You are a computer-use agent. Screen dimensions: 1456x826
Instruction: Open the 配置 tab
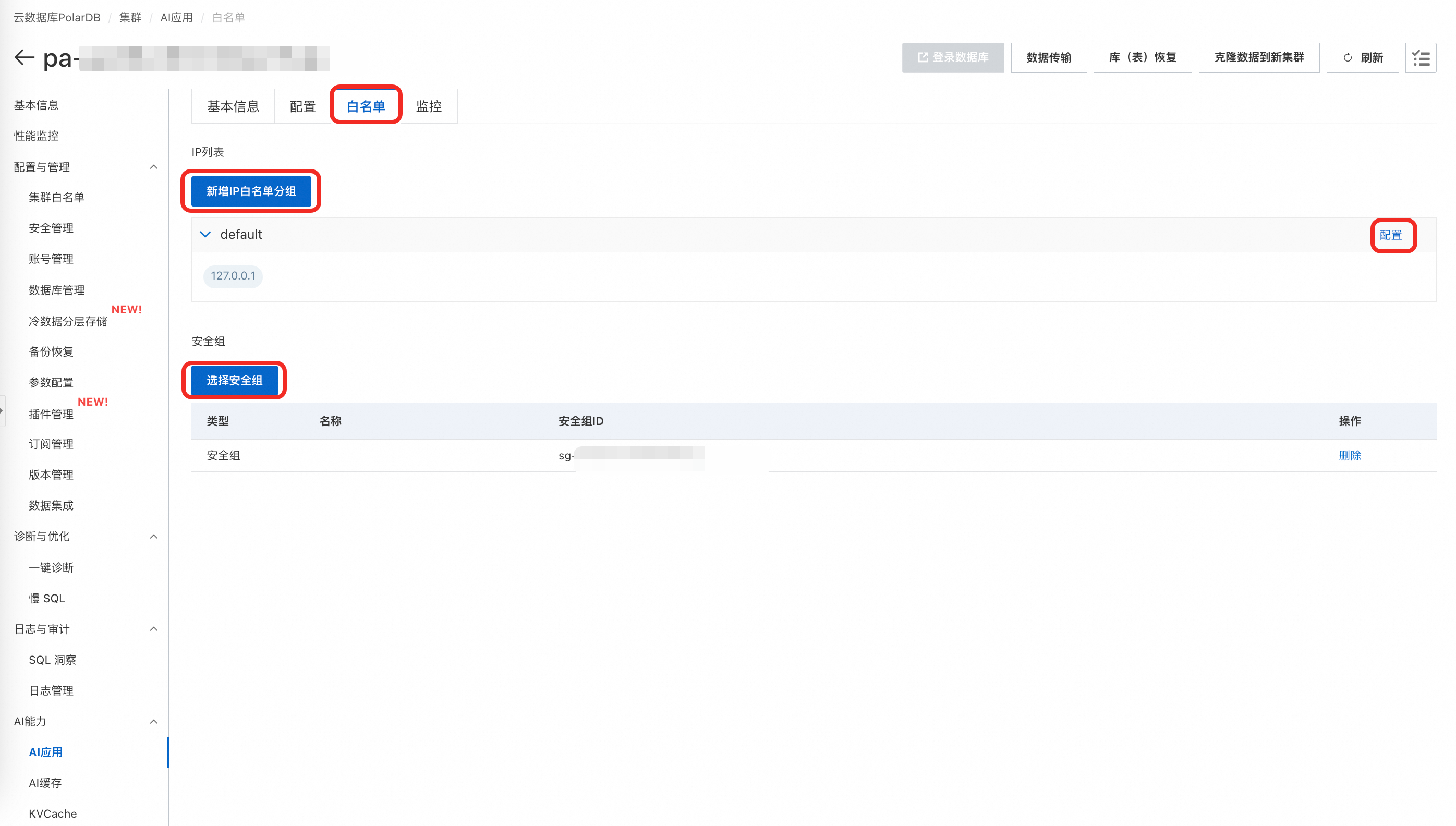tap(302, 106)
